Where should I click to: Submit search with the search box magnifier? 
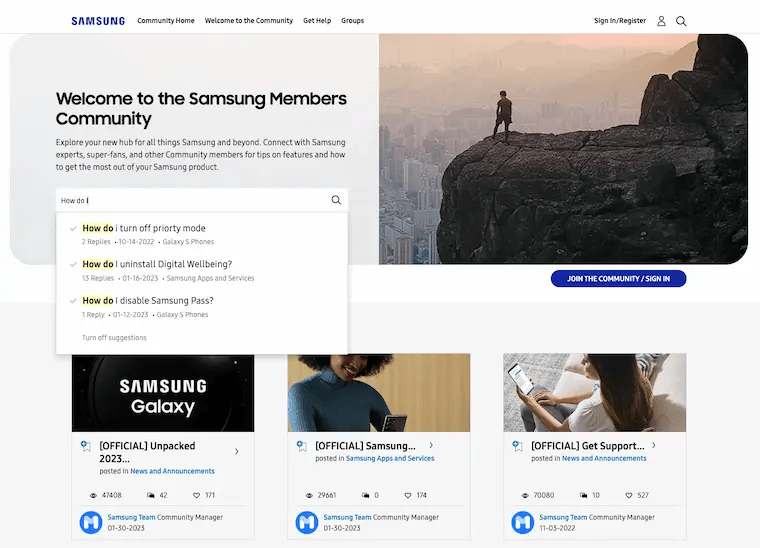point(336,200)
